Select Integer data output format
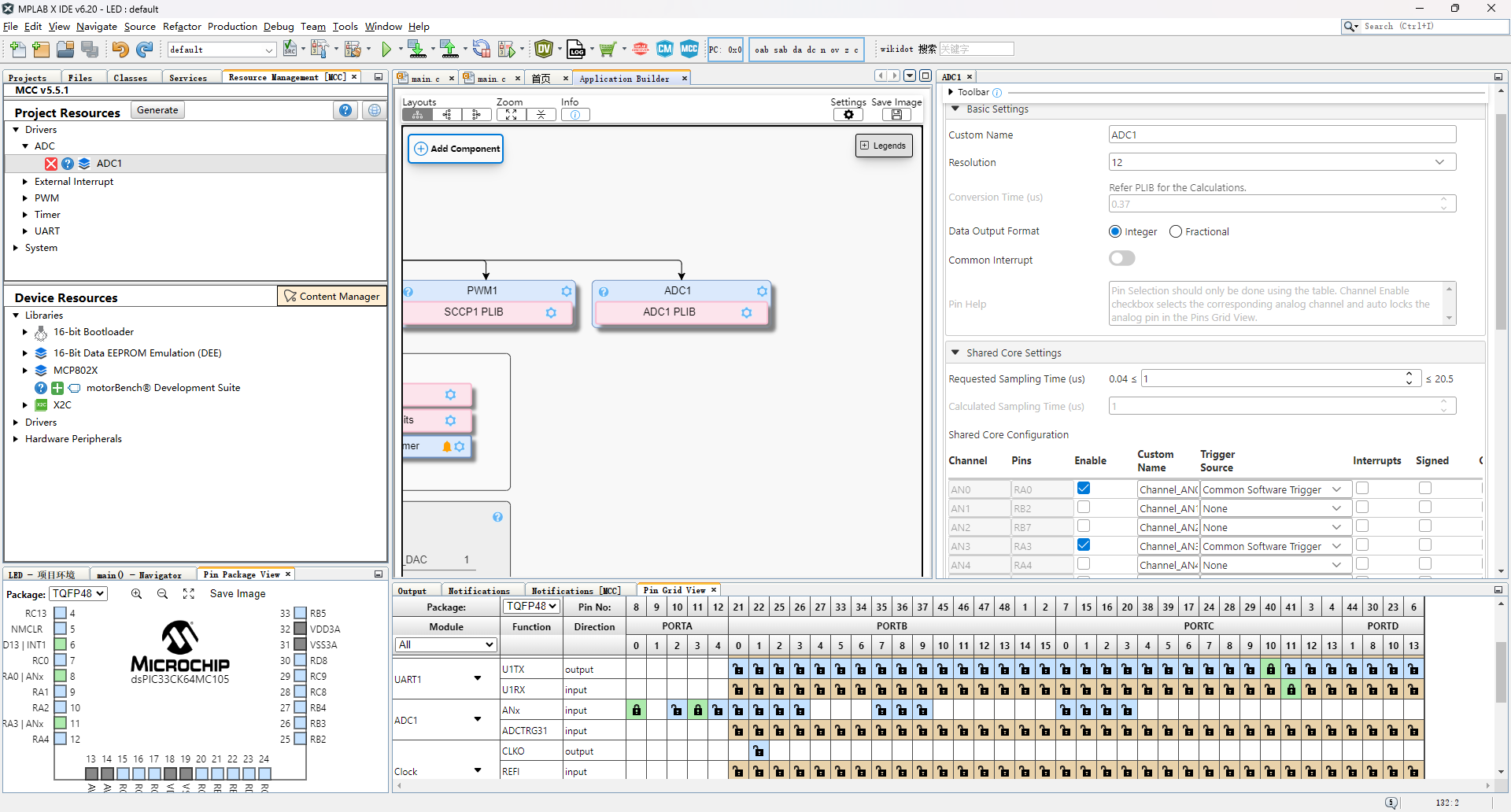Viewport: 1511px width, 812px height. (x=1115, y=231)
